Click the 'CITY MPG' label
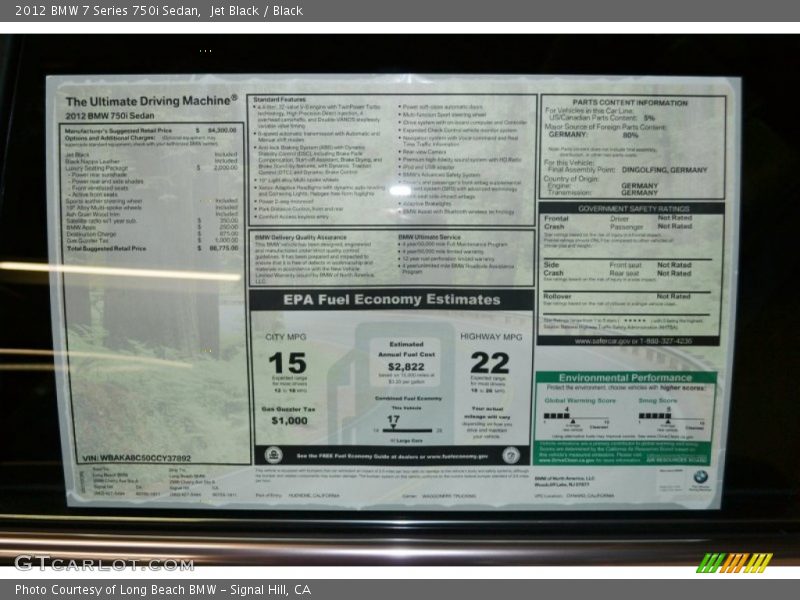800x600 pixels. pyautogui.click(x=286, y=337)
